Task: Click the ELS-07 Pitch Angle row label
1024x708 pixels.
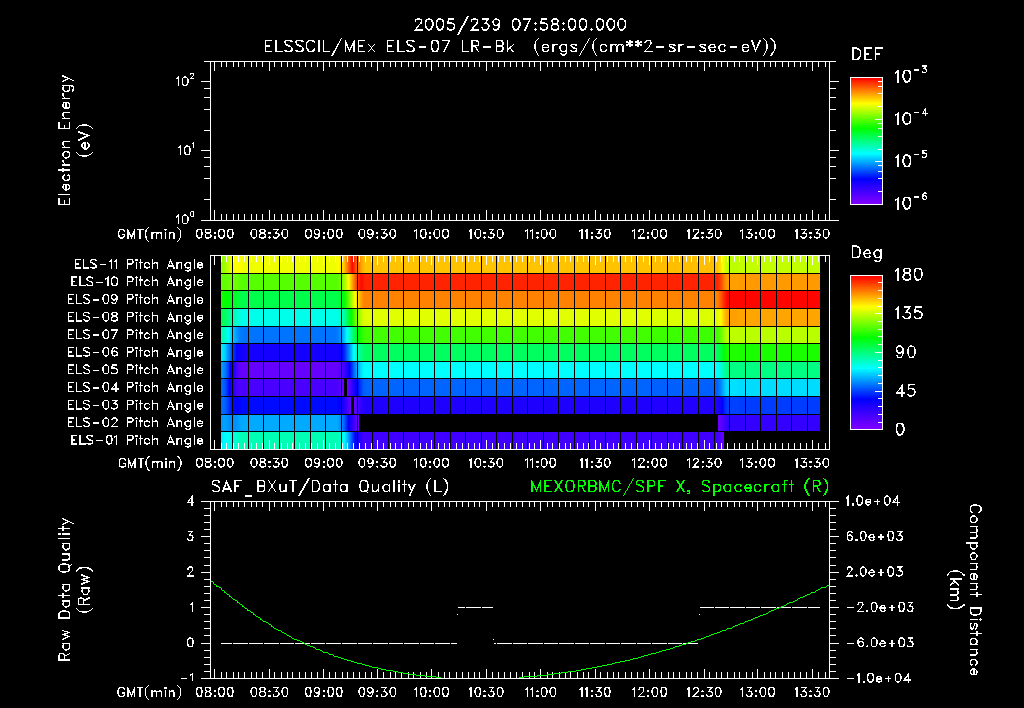Action: click(135, 334)
